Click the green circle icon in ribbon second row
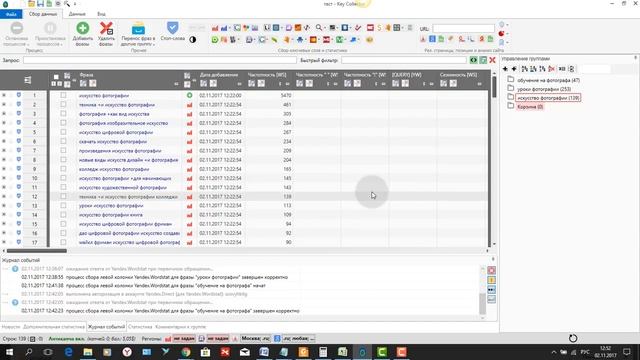Screen dimensions: 640x360 point(215,40)
